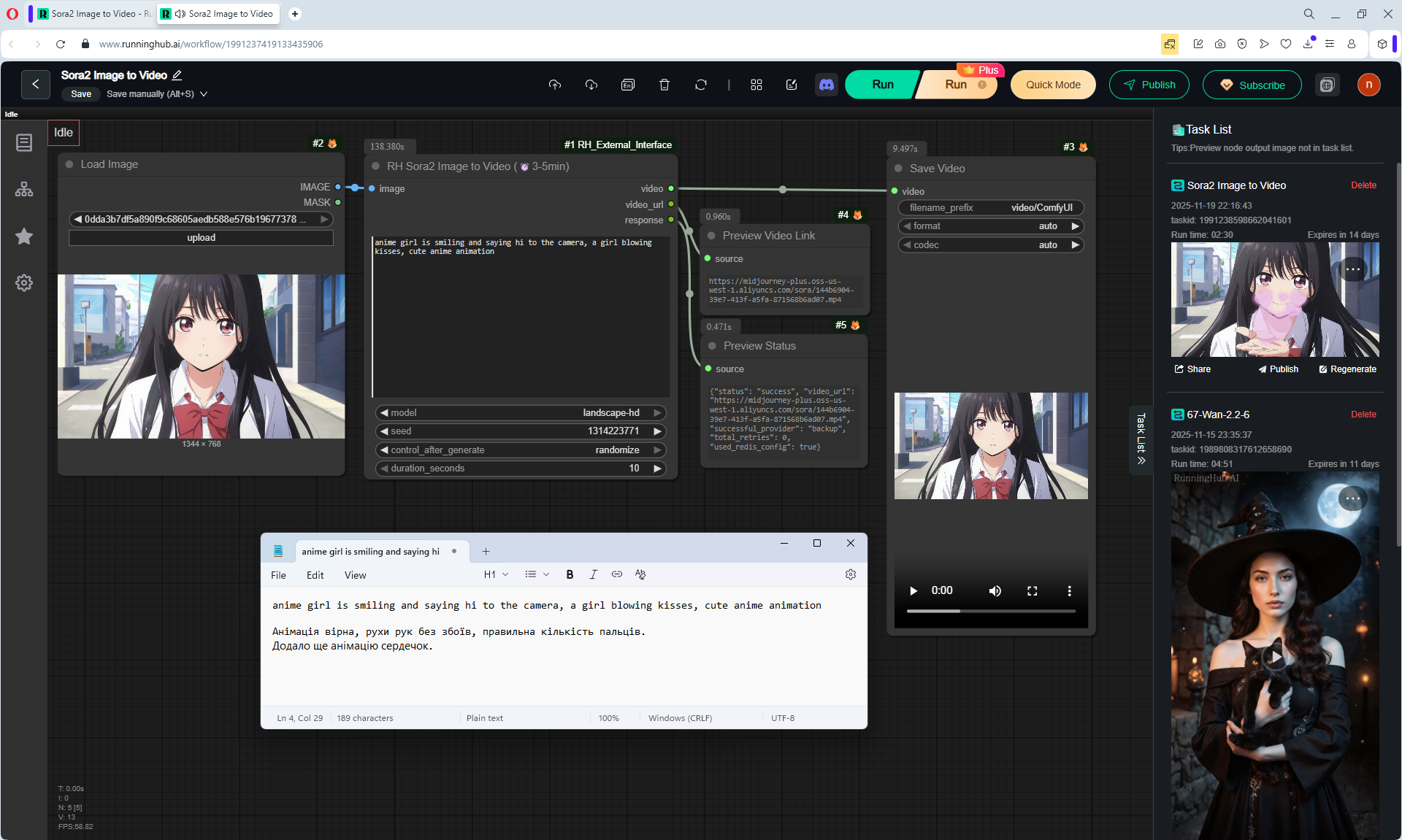Expand the Save manually dropdown
Image resolution: width=1402 pixels, height=840 pixels.
pos(204,94)
